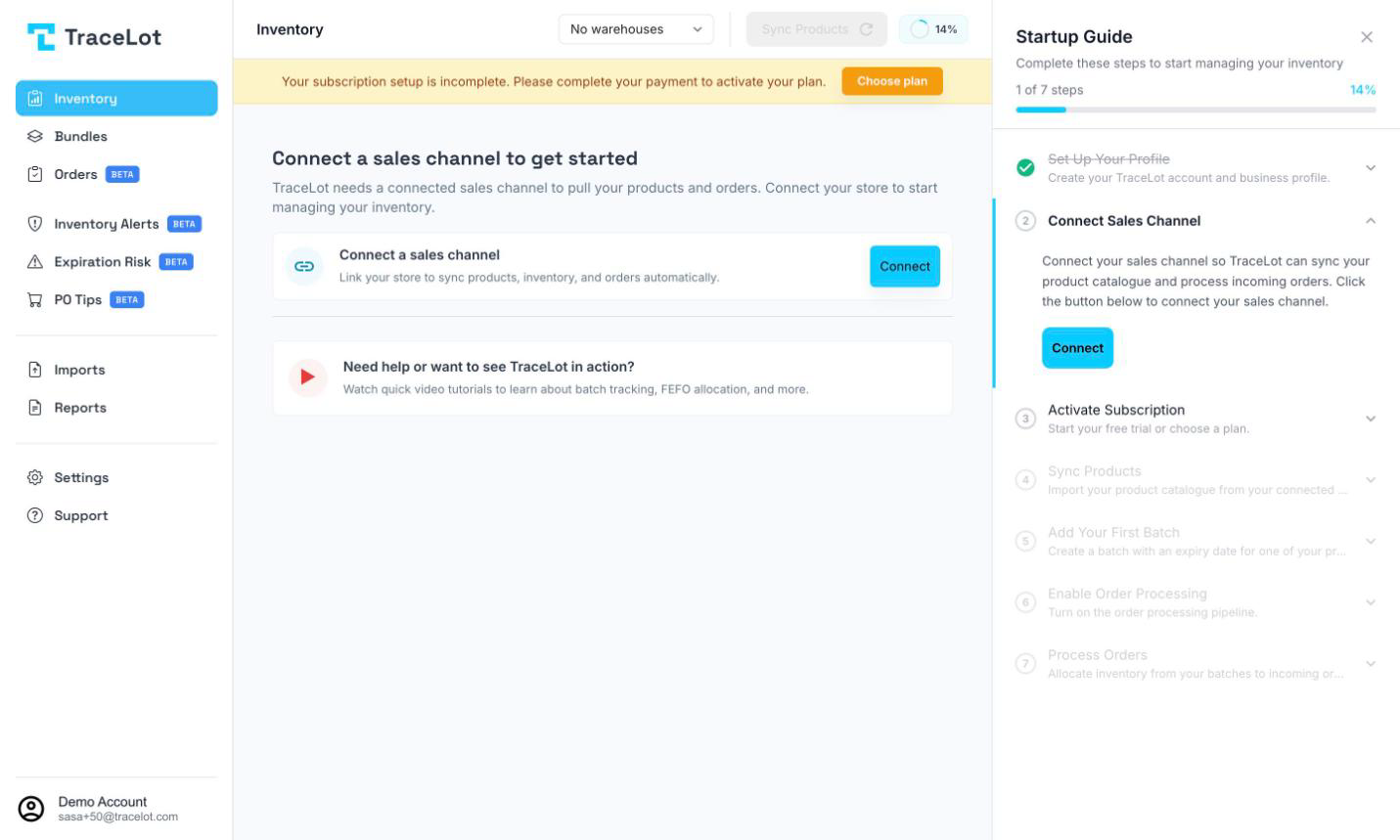Expand the Process Orders step chevron
The height and width of the screenshot is (840, 1400).
(1371, 663)
